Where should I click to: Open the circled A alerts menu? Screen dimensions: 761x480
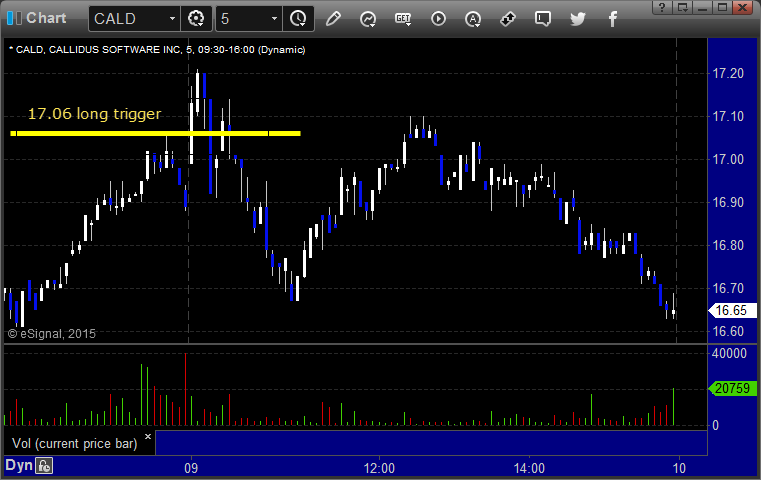pyautogui.click(x=473, y=19)
